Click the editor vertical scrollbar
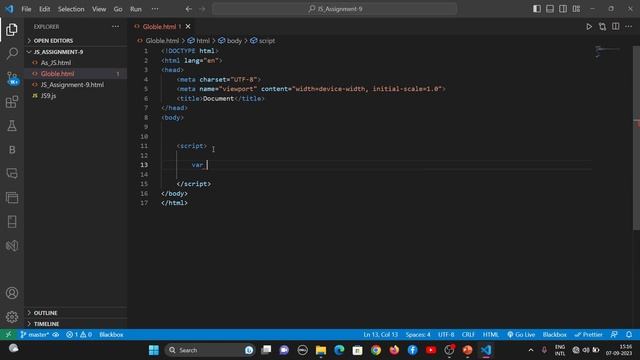Image resolution: width=640 pixels, height=360 pixels. tap(636, 138)
